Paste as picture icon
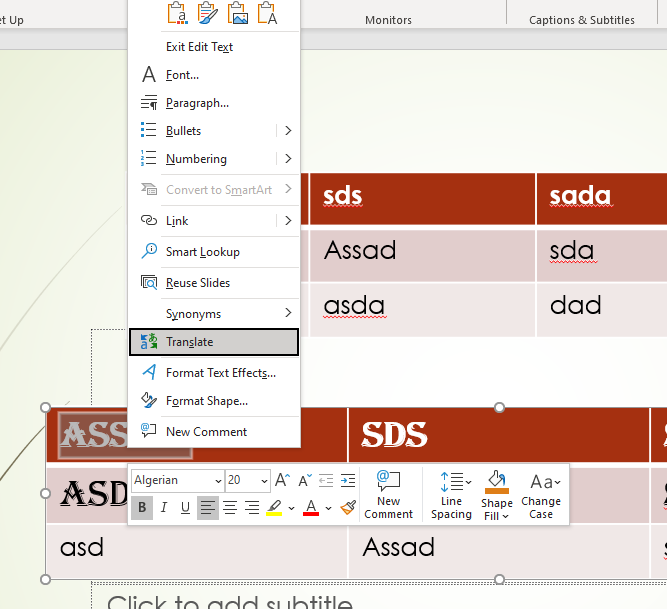The width and height of the screenshot is (667, 609). [238, 13]
